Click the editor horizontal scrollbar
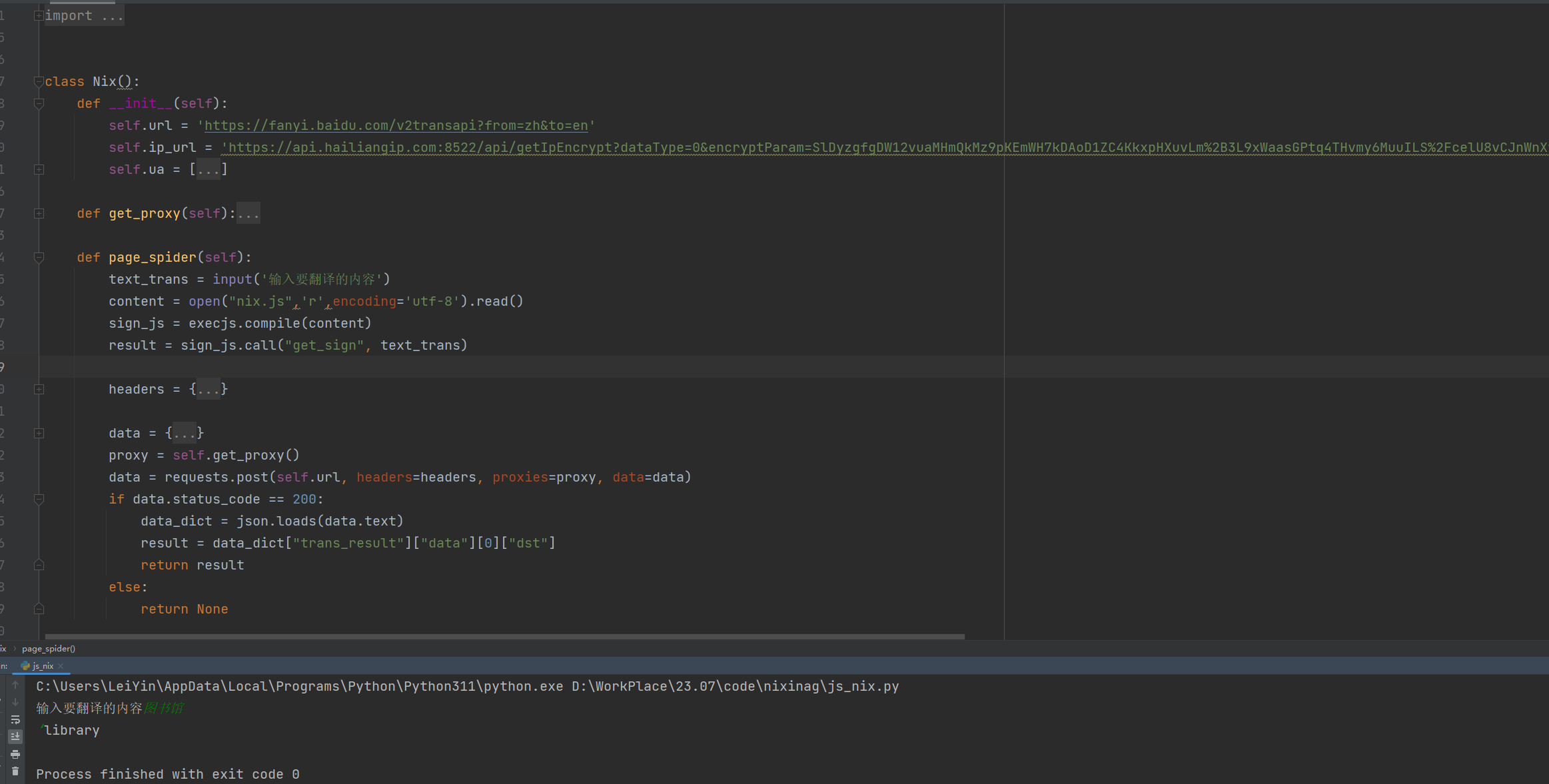The height and width of the screenshot is (784, 1549). click(x=504, y=637)
